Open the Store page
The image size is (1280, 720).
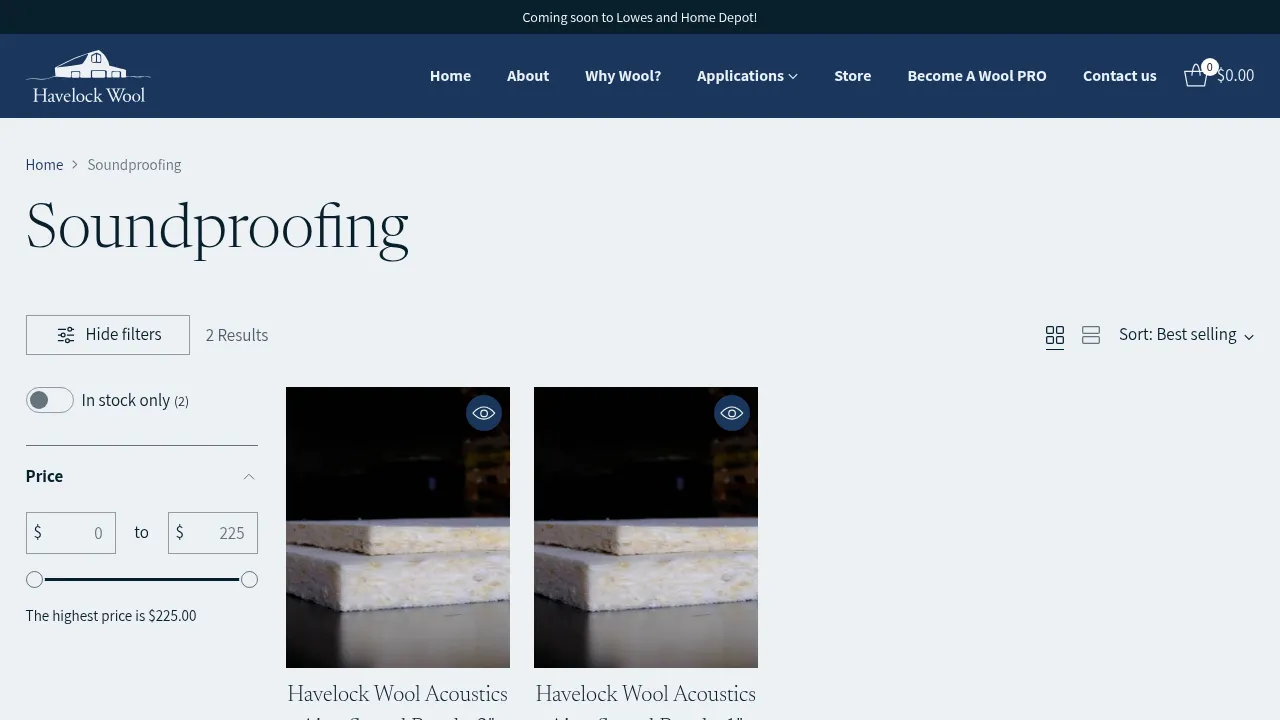click(853, 76)
